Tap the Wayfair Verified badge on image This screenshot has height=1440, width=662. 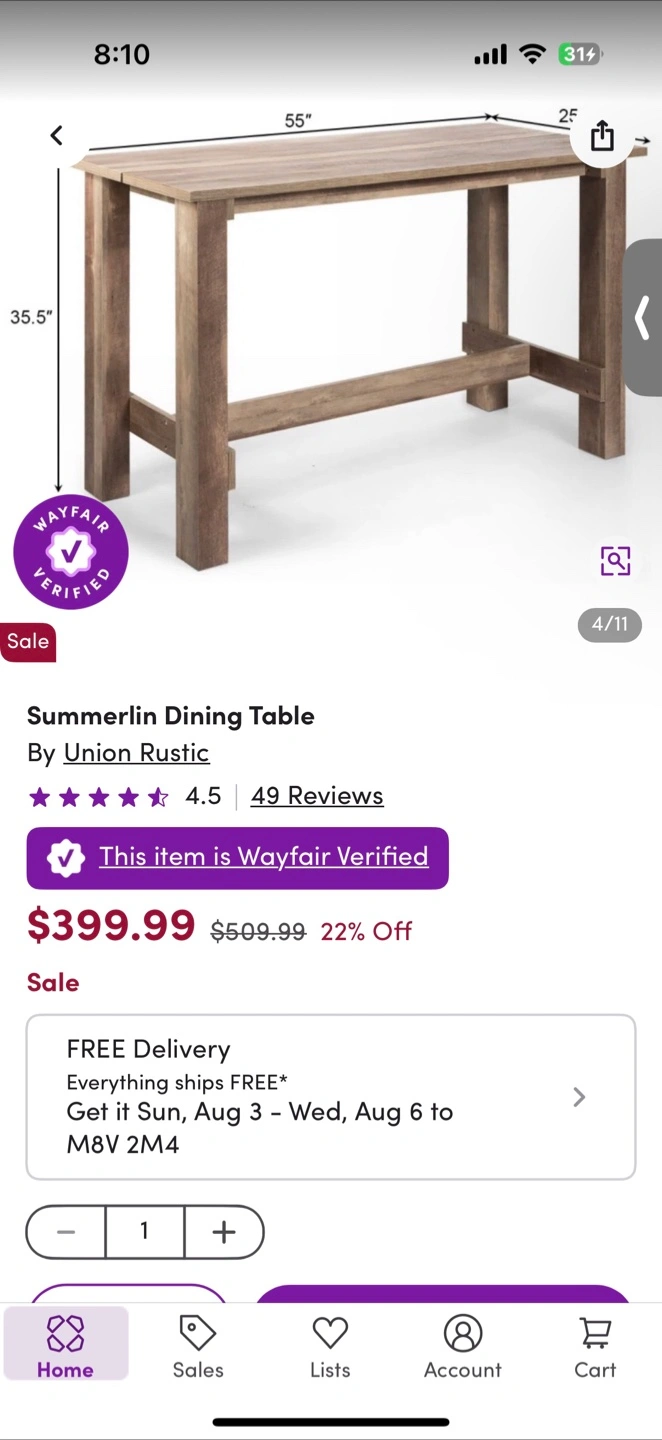(71, 552)
